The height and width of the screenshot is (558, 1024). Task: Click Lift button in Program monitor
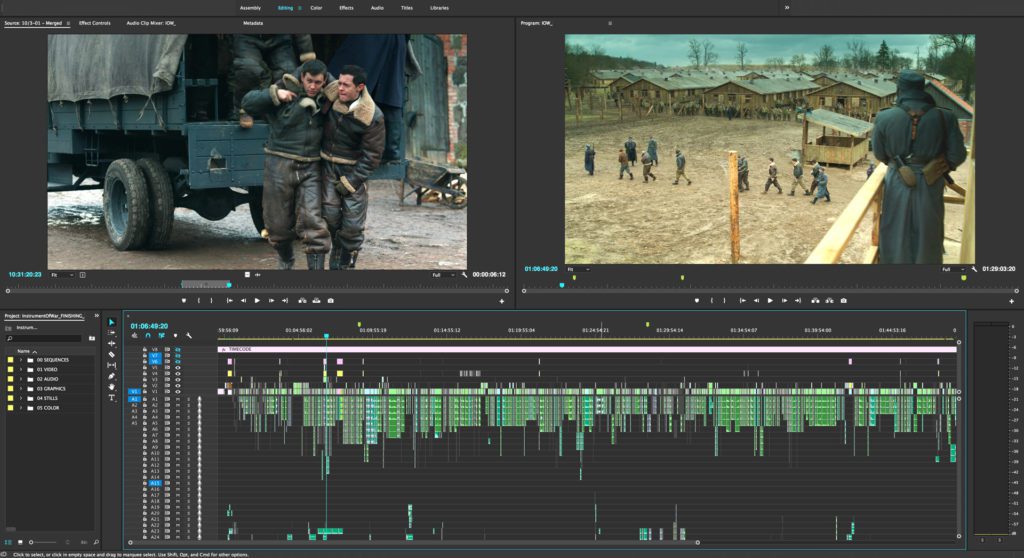pyautogui.click(x=815, y=301)
